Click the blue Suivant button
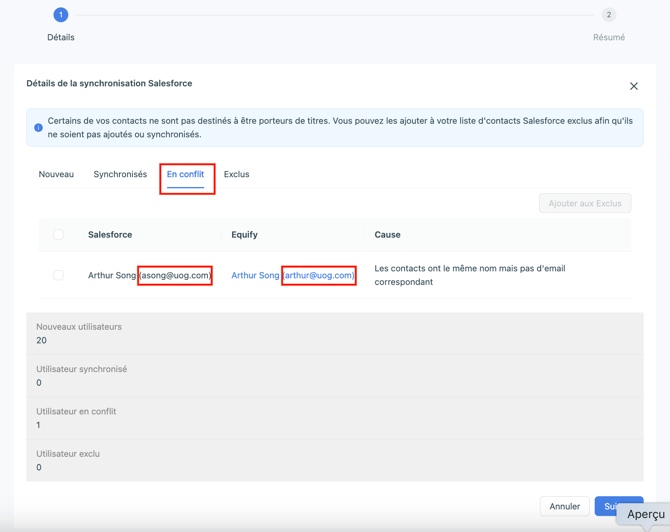This screenshot has height=532, width=670. coord(619,506)
